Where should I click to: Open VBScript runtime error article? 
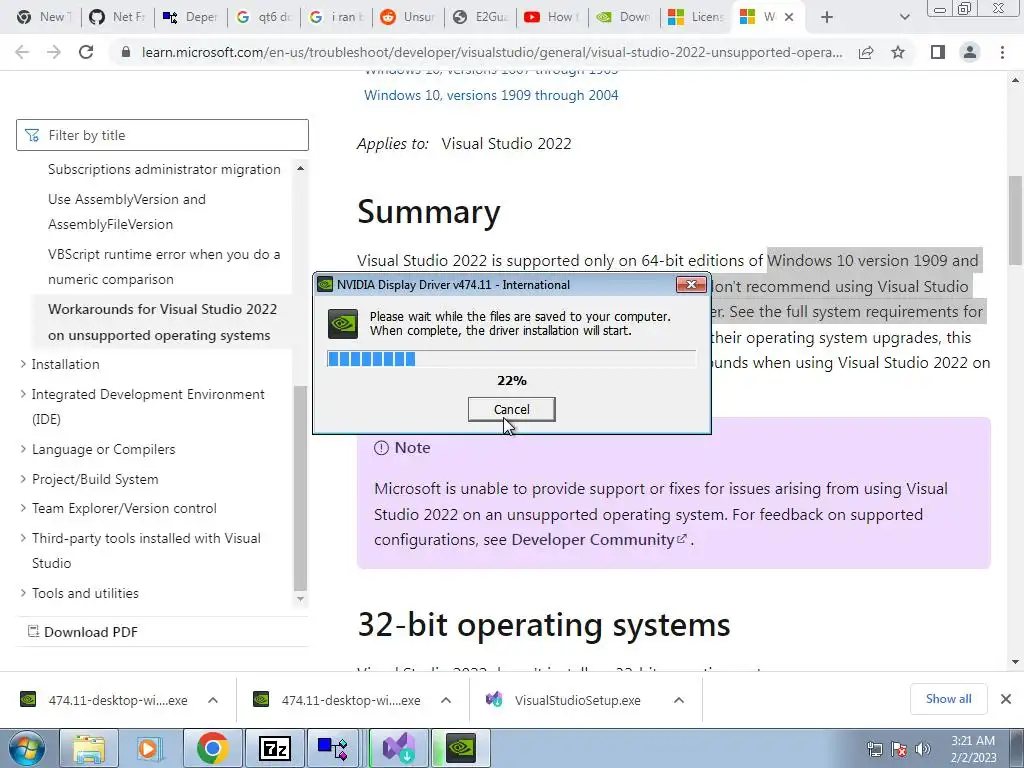point(164,266)
